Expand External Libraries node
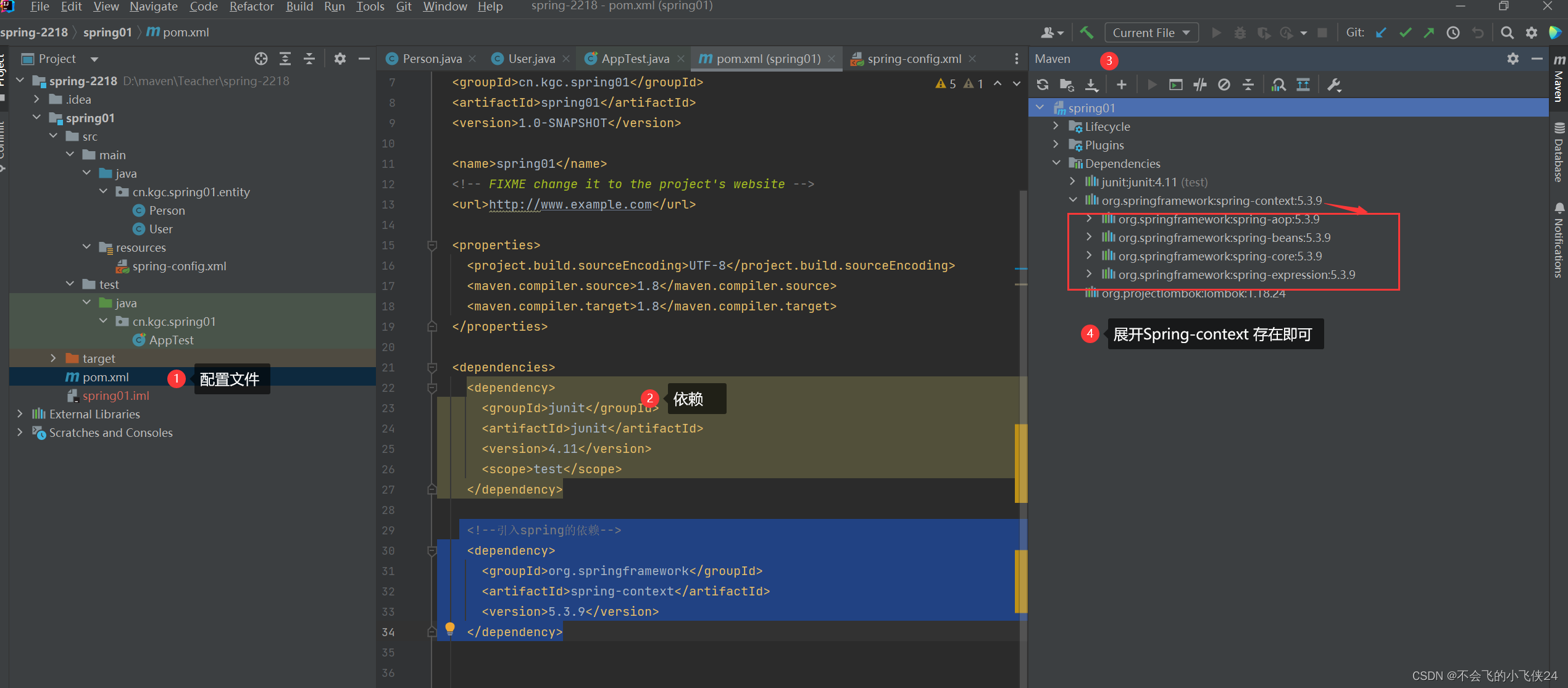The height and width of the screenshot is (688, 1568). click(x=20, y=413)
